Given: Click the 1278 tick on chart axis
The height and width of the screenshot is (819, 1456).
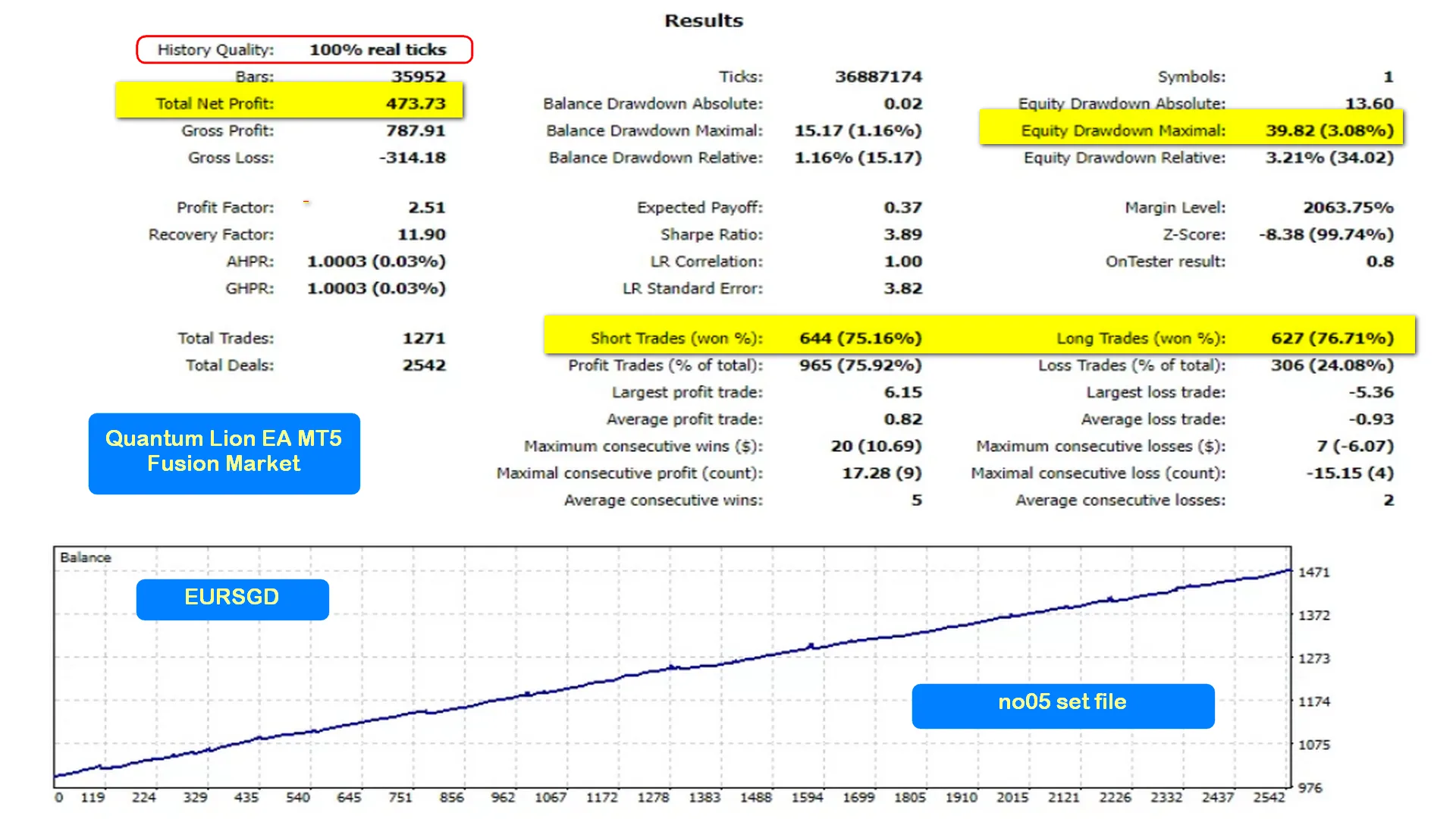Looking at the screenshot, I should (x=653, y=798).
